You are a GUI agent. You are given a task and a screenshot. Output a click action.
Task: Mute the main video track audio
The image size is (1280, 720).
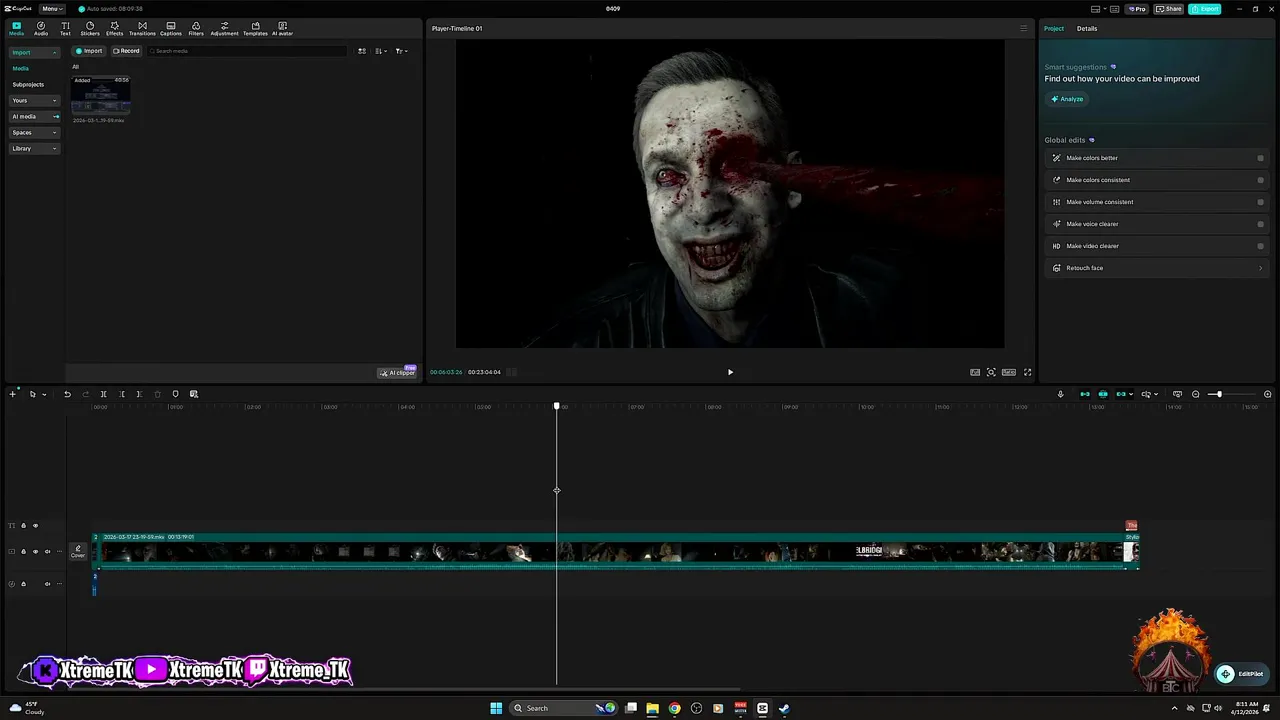coord(47,552)
